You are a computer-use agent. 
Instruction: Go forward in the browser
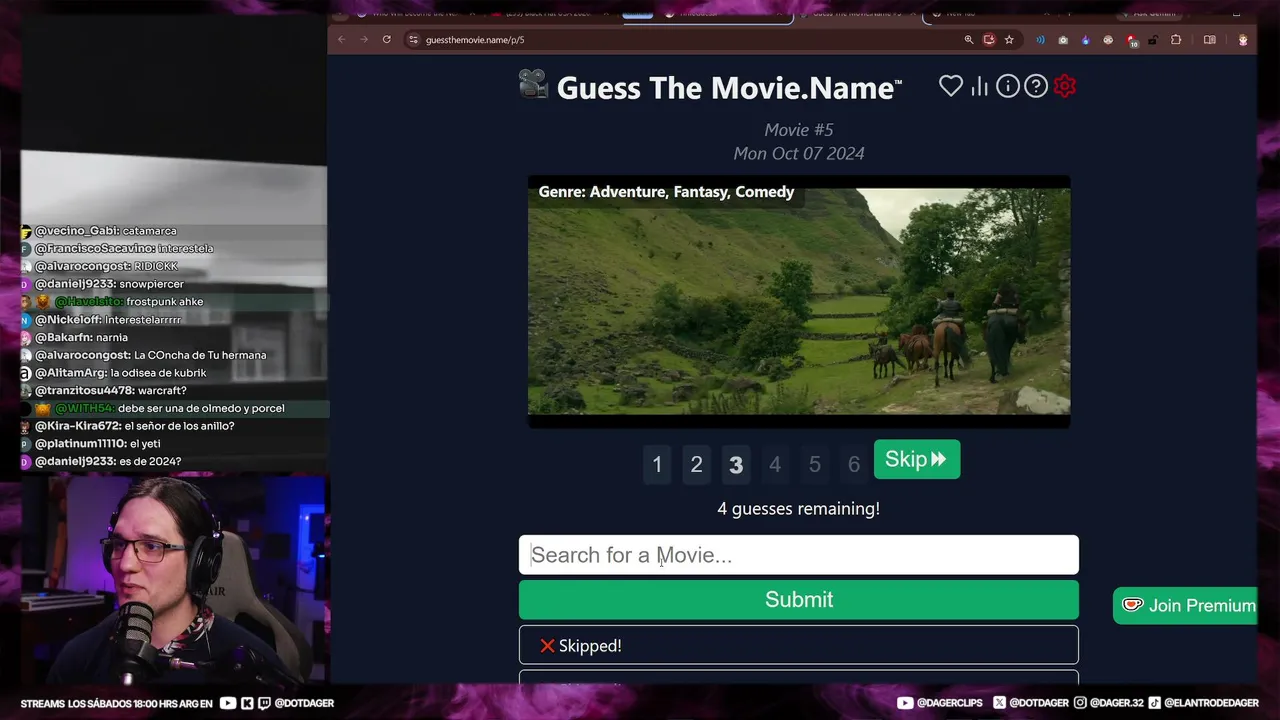pos(363,40)
